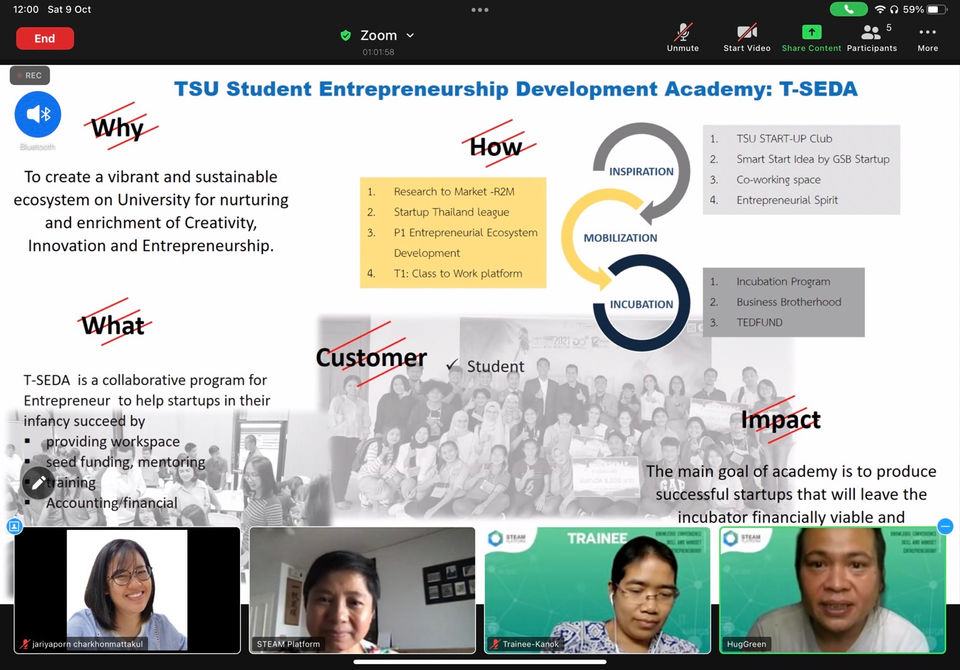
Task: Tap the blue gallery view icon above thumbnails
Action: pyautogui.click(x=14, y=526)
